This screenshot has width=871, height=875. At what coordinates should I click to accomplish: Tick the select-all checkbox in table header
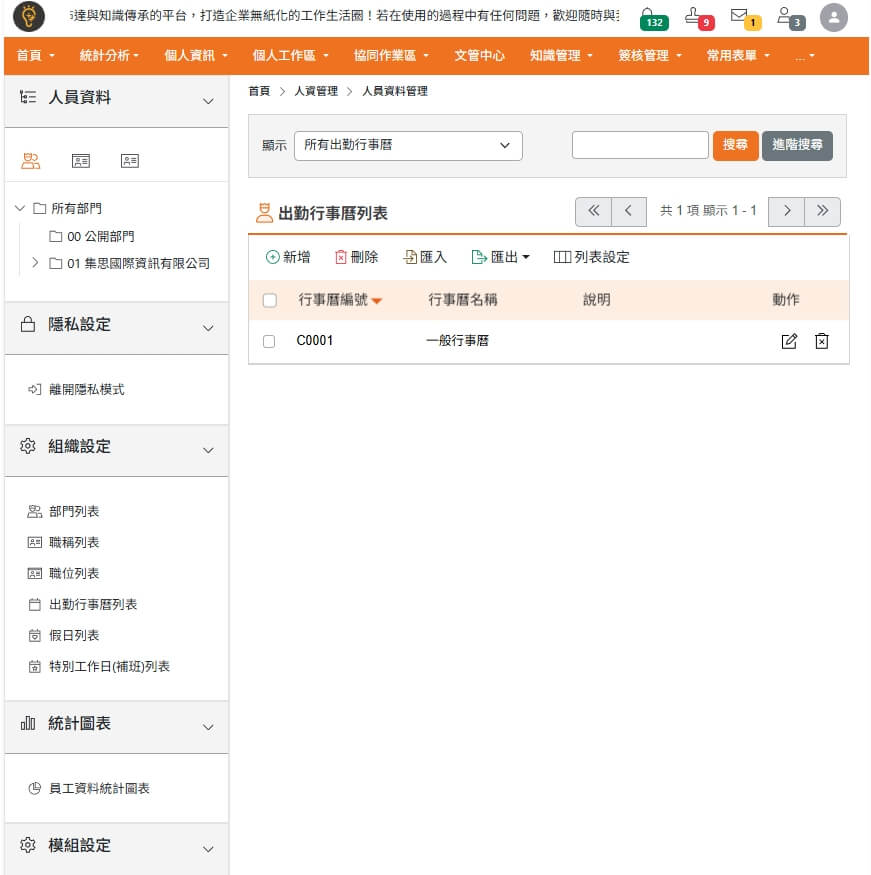(x=269, y=300)
